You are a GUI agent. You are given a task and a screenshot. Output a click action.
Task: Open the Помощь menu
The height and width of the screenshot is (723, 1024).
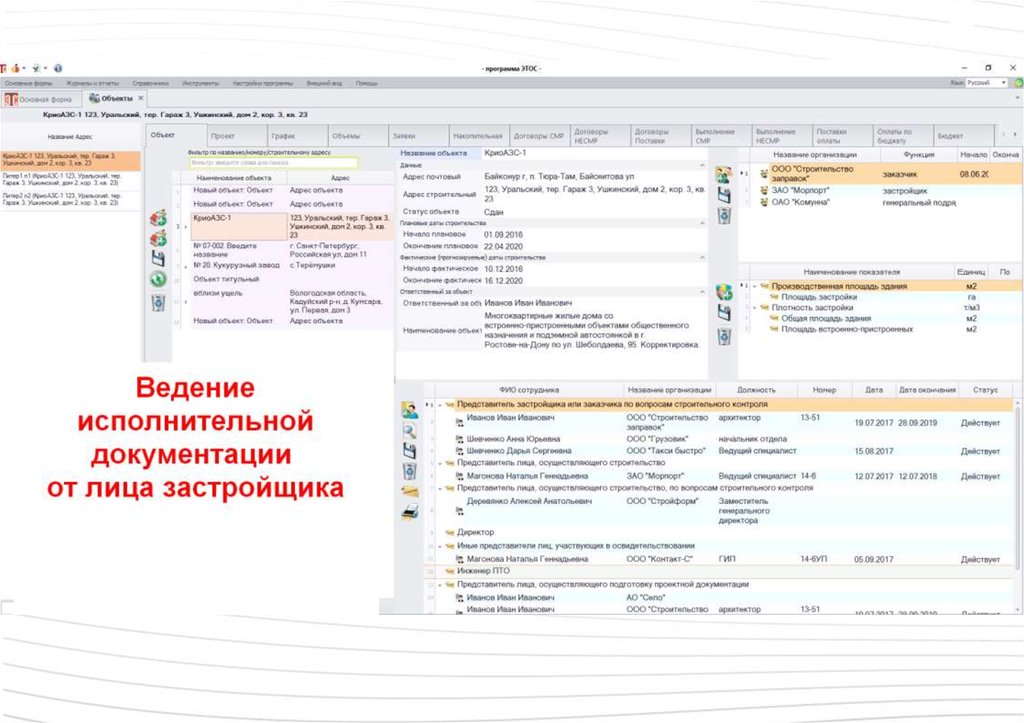366,84
